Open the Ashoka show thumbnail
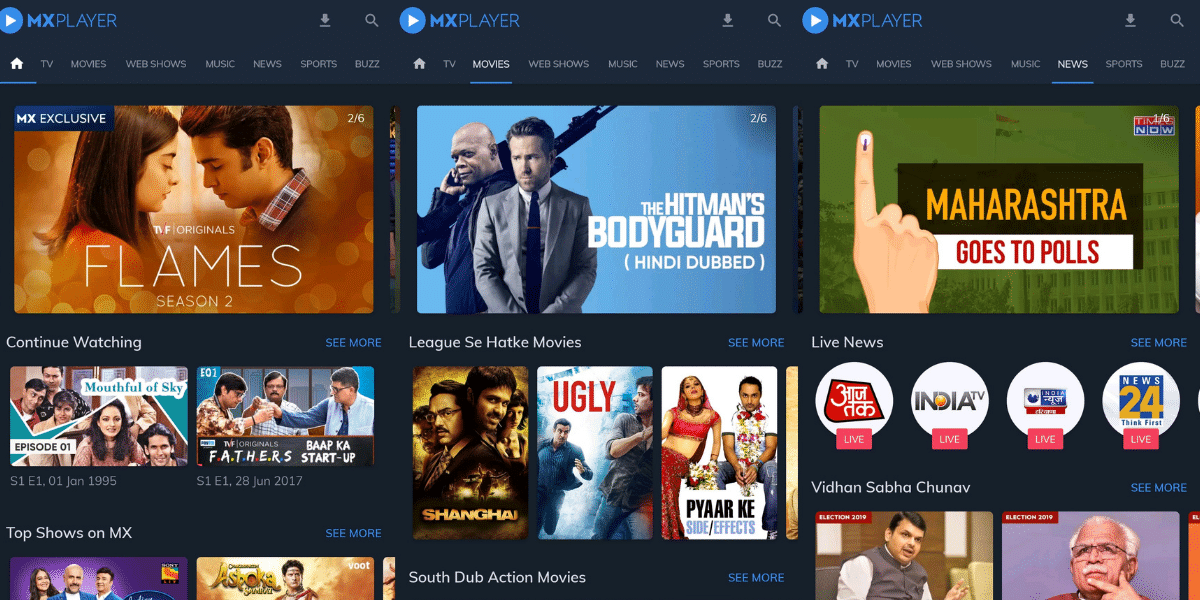The image size is (1200, 600). pyautogui.click(x=285, y=579)
